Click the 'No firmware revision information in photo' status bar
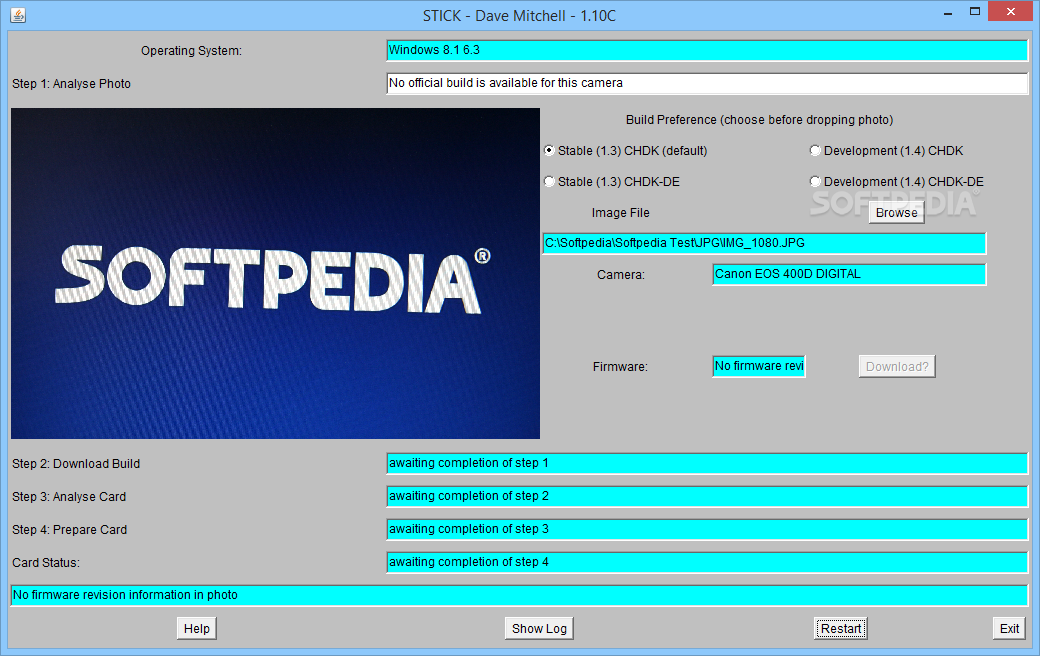1040x656 pixels. [519, 595]
